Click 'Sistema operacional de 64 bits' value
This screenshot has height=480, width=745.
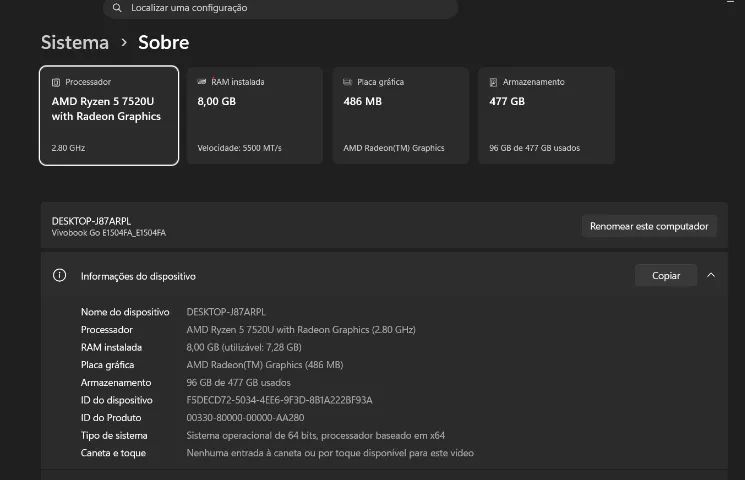(315, 435)
